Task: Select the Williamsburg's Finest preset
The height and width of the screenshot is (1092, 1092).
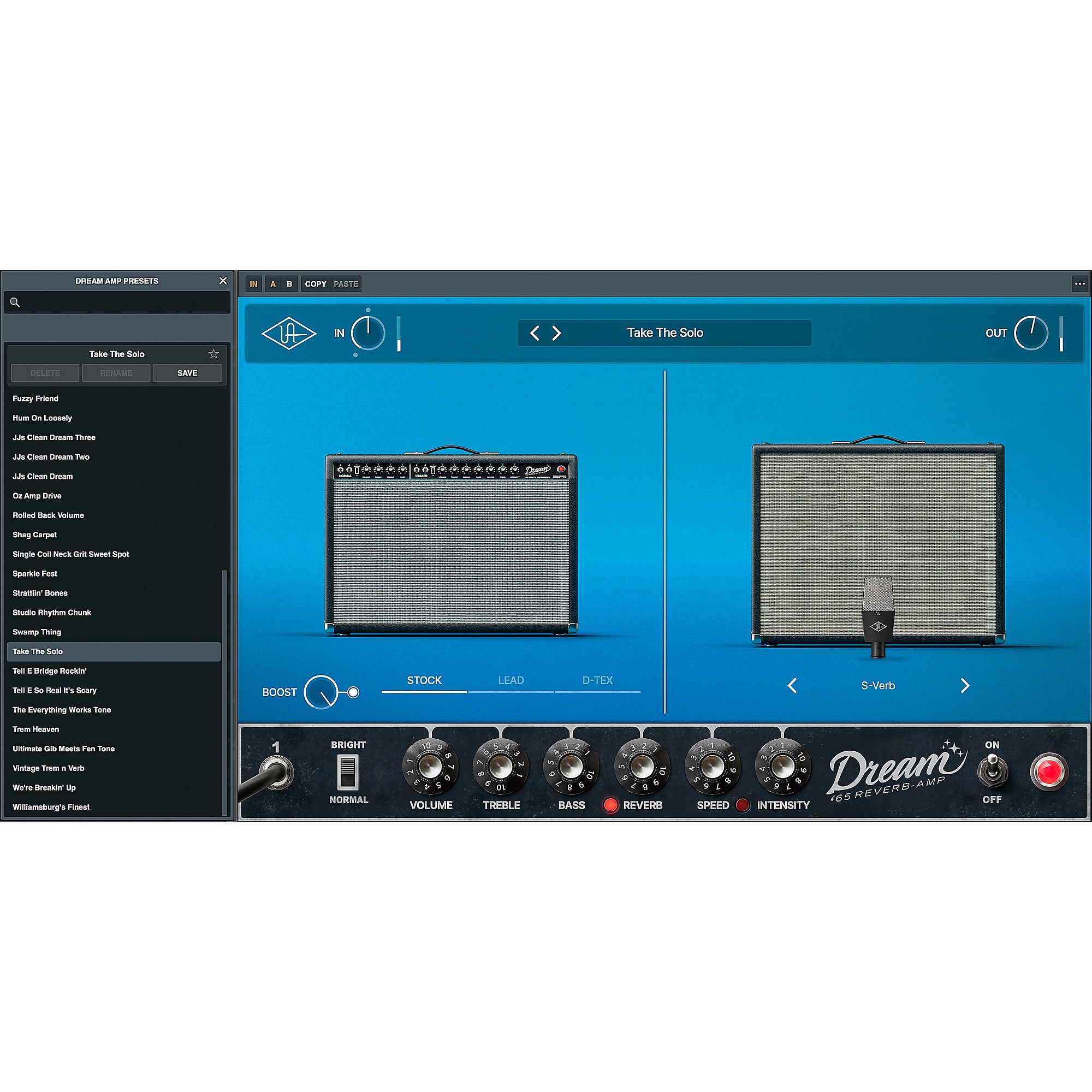Action: [114, 807]
